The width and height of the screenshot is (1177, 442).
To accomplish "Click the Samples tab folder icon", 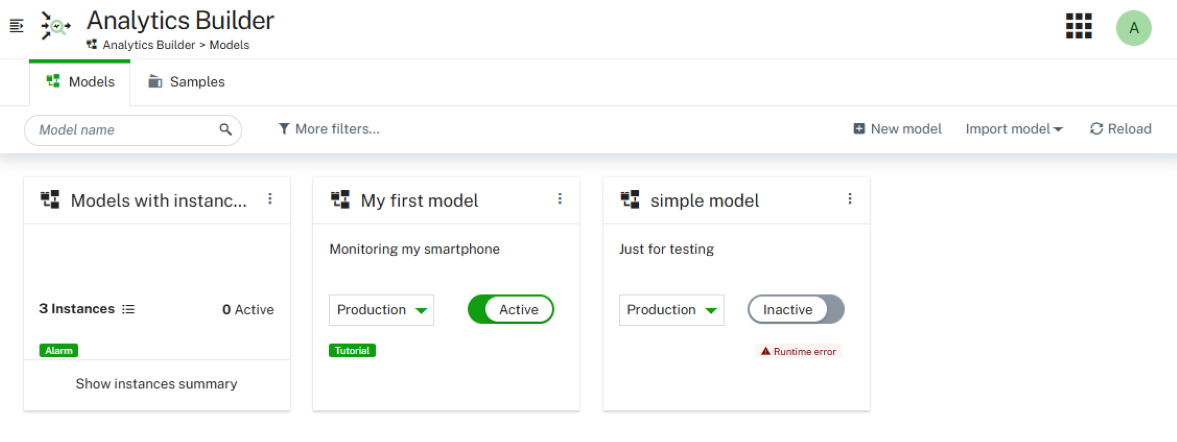I will pos(155,82).
